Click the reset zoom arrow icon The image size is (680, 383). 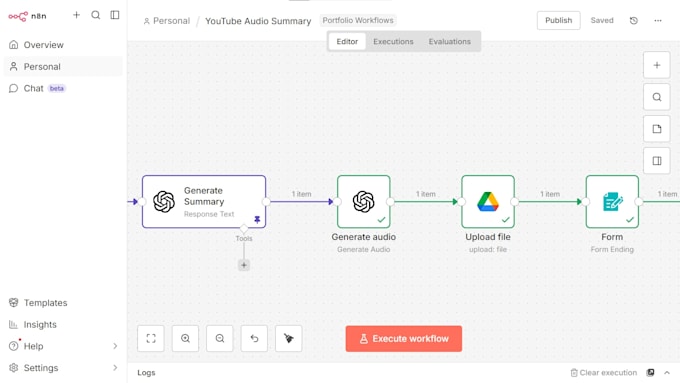[254, 338]
